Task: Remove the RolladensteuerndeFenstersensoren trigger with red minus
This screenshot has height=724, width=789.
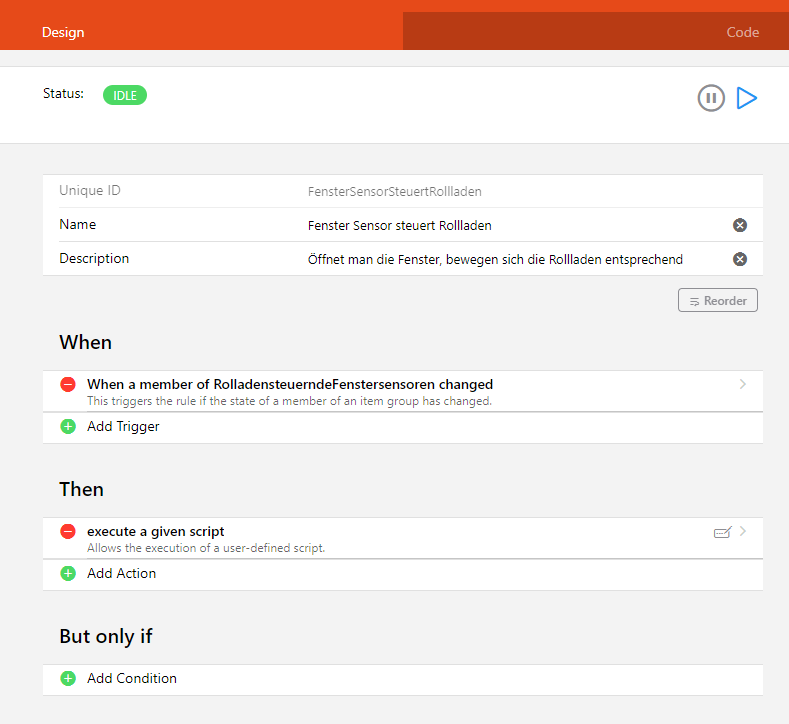Action: (68, 384)
